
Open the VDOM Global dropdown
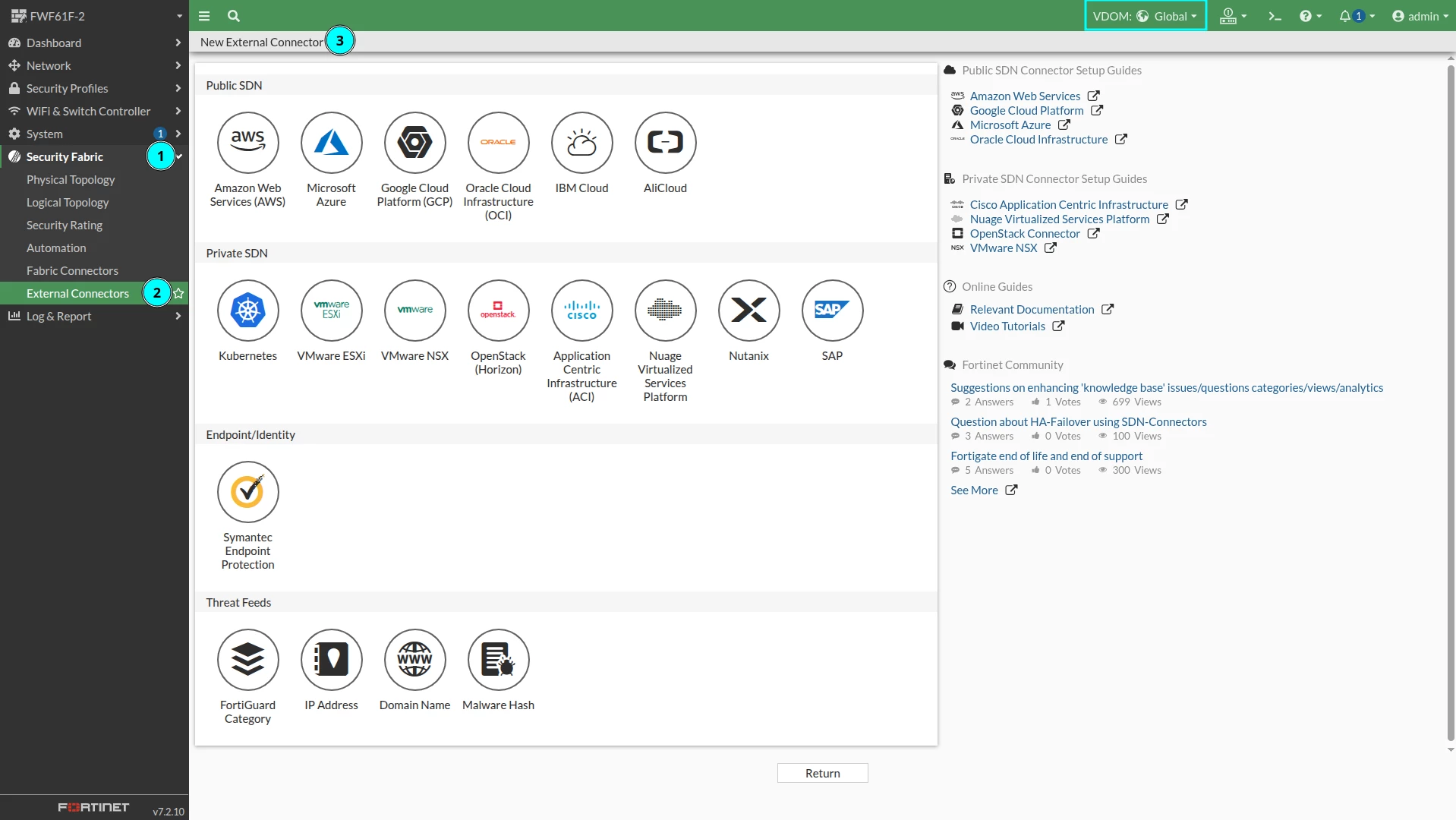click(x=1145, y=16)
